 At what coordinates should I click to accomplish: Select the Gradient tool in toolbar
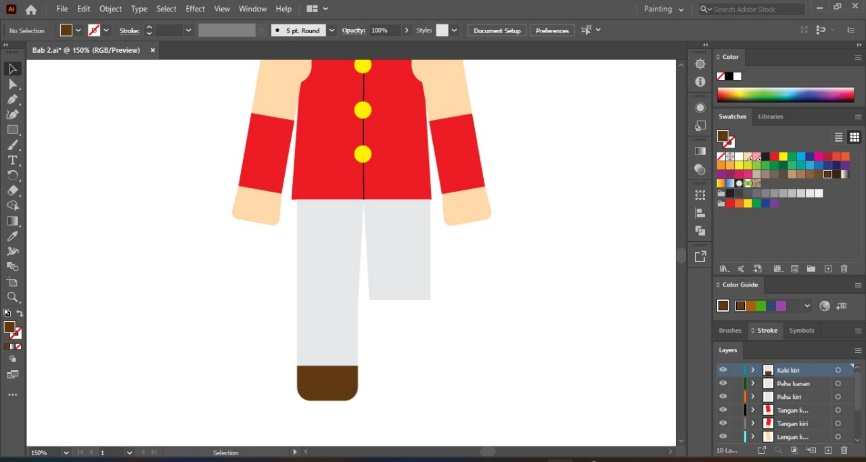(12, 221)
